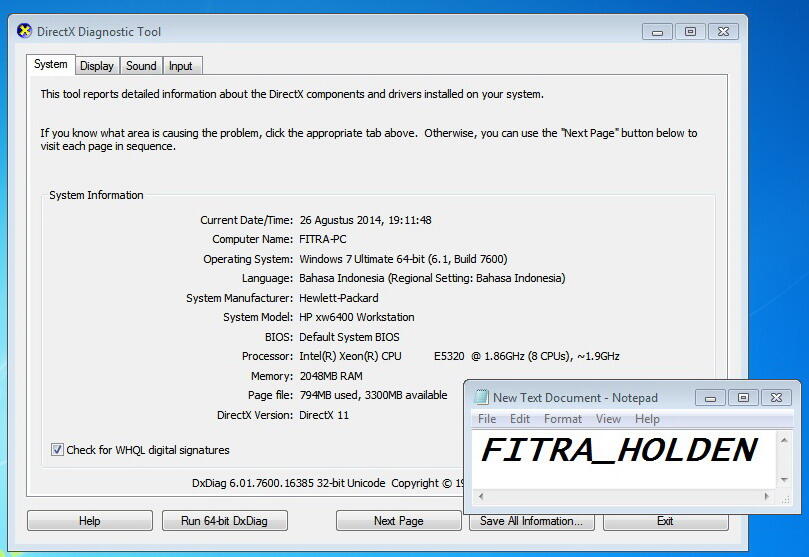
Task: Open Notepad View menu
Action: click(608, 419)
